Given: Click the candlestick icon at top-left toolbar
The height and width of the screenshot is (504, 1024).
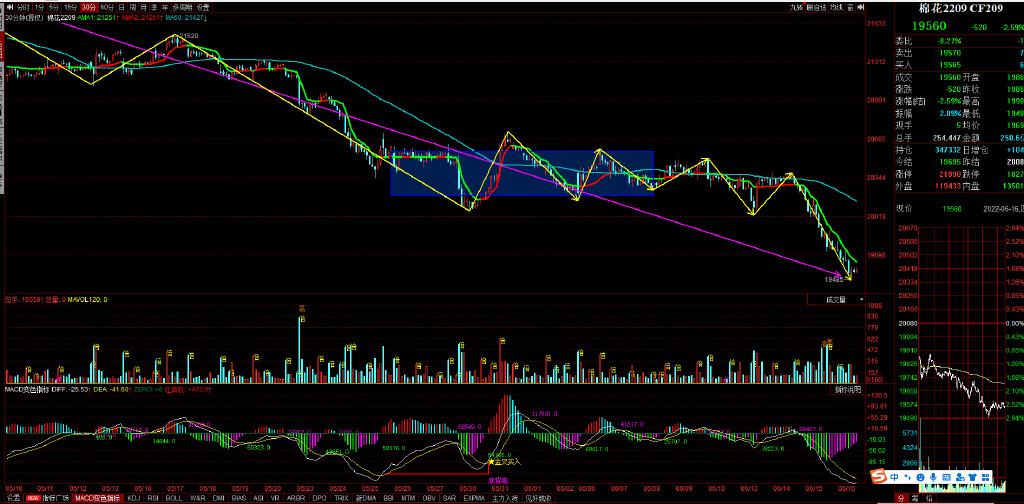Looking at the screenshot, I should click(10, 7).
